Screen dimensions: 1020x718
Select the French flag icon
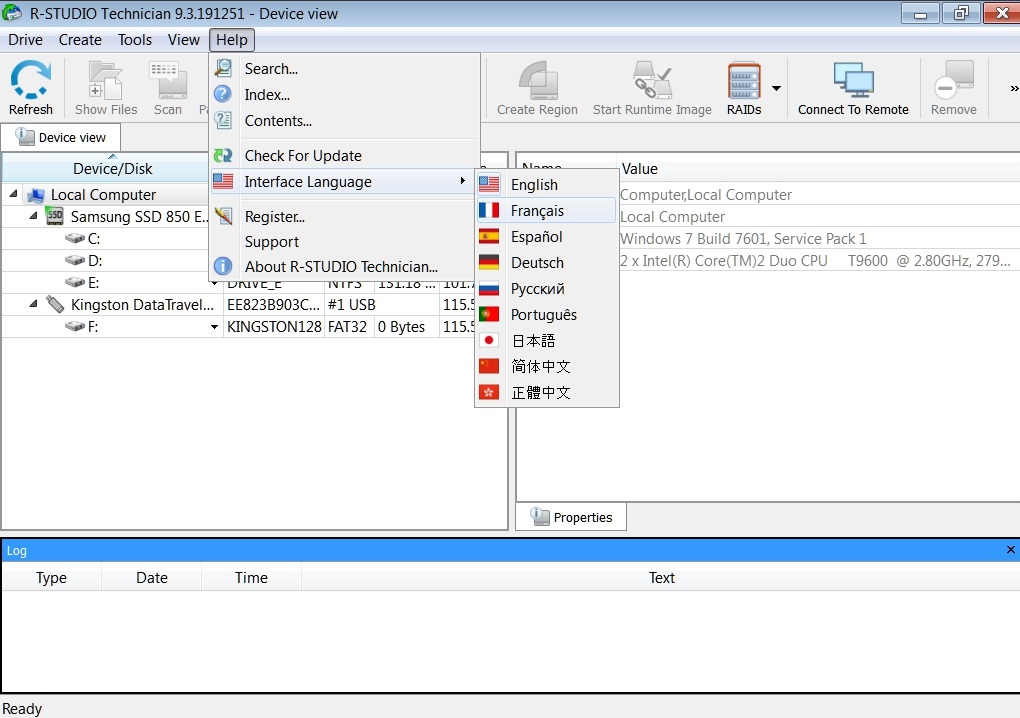click(489, 211)
